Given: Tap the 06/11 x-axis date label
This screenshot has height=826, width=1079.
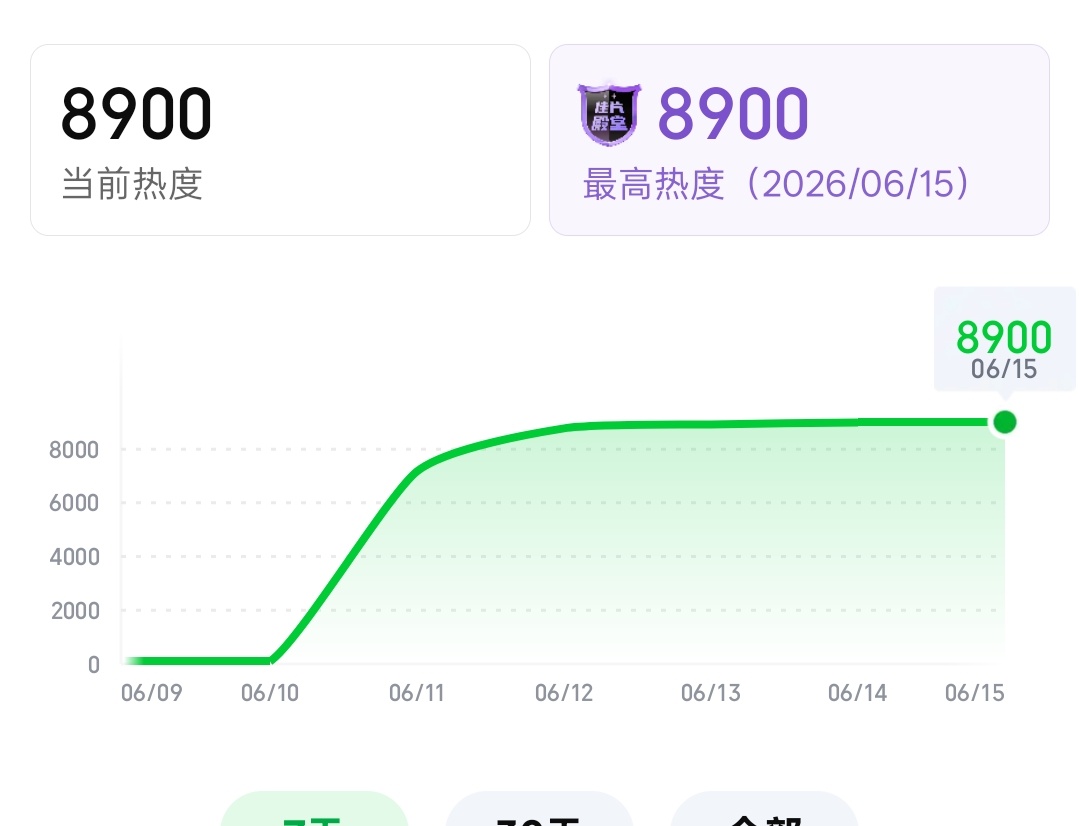Looking at the screenshot, I should click(416, 692).
